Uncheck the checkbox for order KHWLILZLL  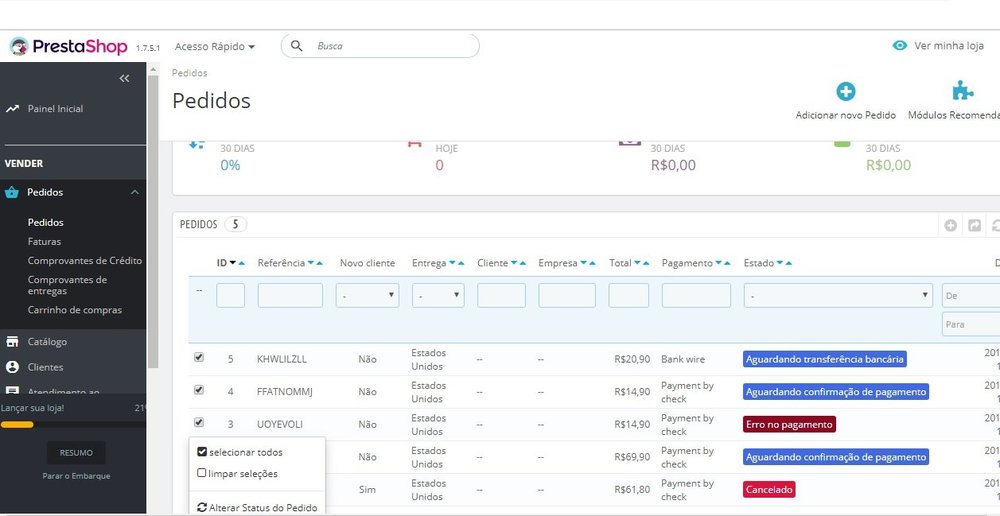tap(198, 357)
